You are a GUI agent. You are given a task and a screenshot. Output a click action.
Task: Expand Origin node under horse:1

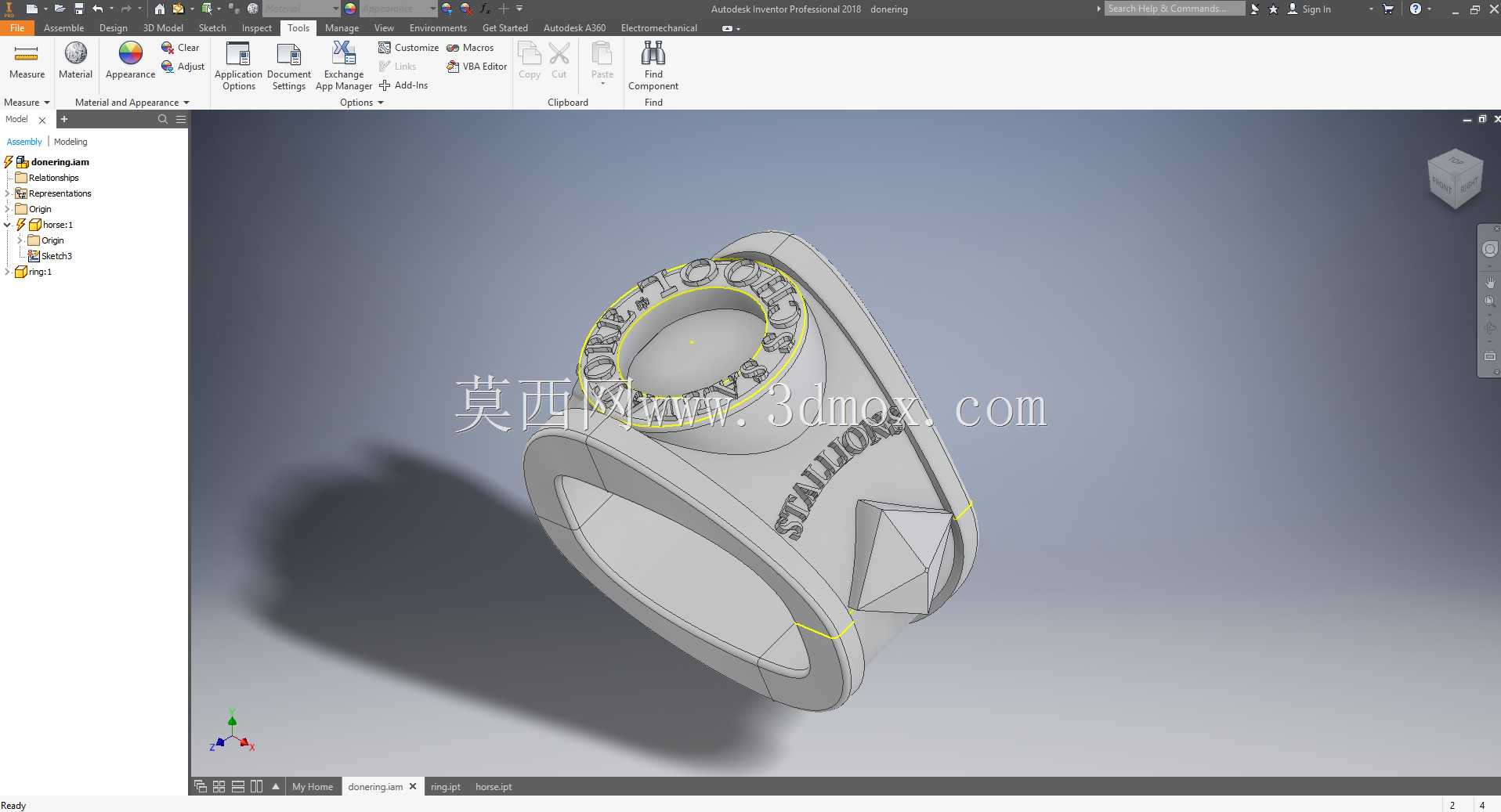20,240
